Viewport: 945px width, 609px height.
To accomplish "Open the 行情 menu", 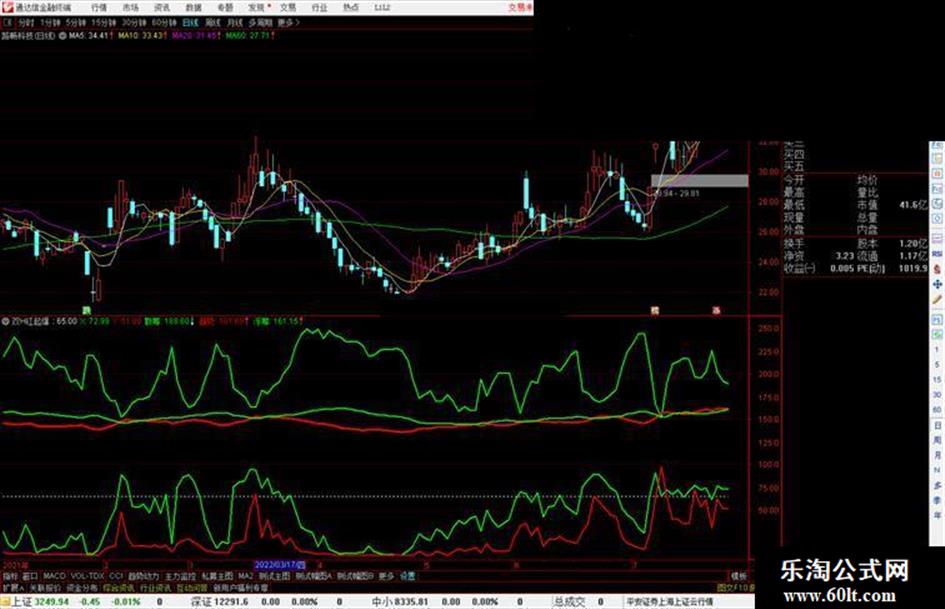I will tap(99, 7).
